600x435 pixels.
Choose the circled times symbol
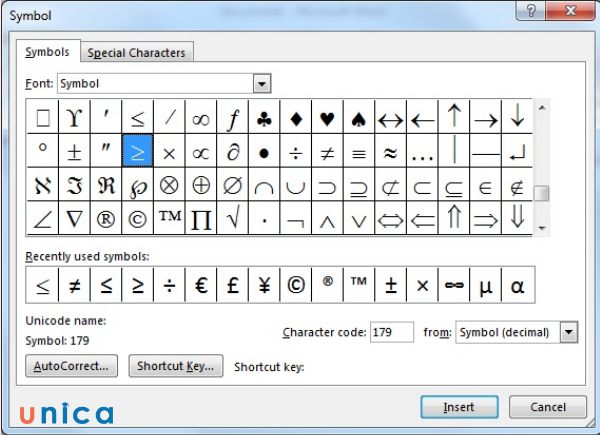pos(169,184)
